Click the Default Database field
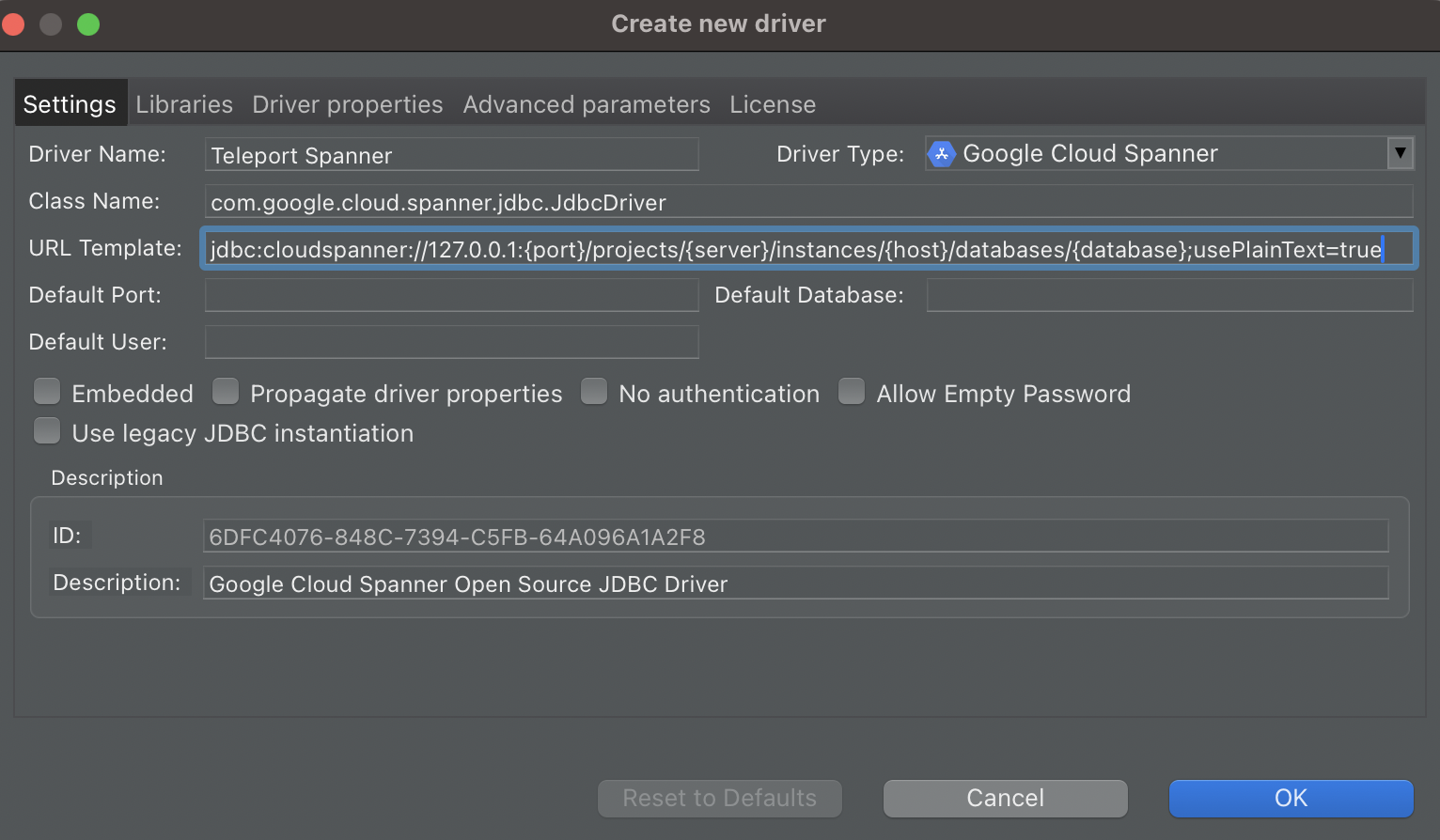 (x=1168, y=294)
